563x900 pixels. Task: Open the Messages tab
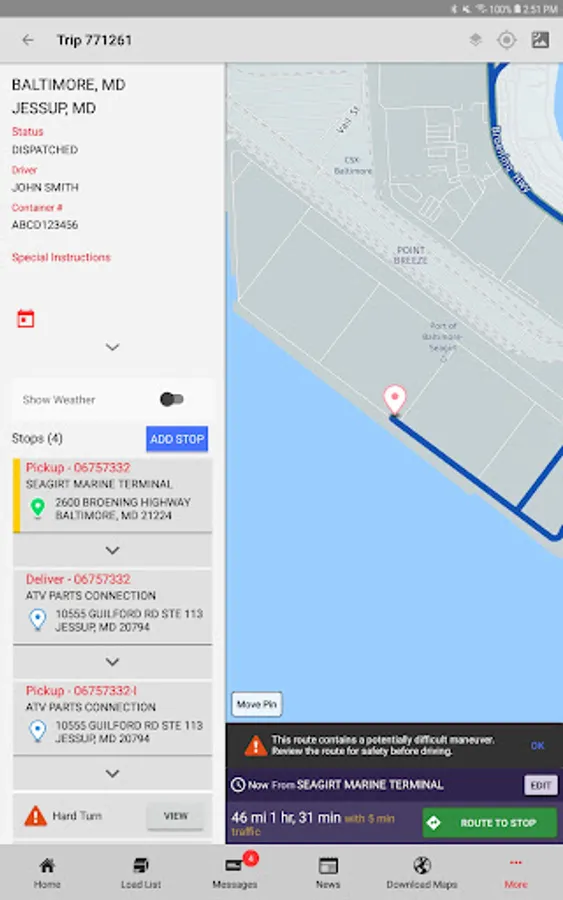(235, 871)
